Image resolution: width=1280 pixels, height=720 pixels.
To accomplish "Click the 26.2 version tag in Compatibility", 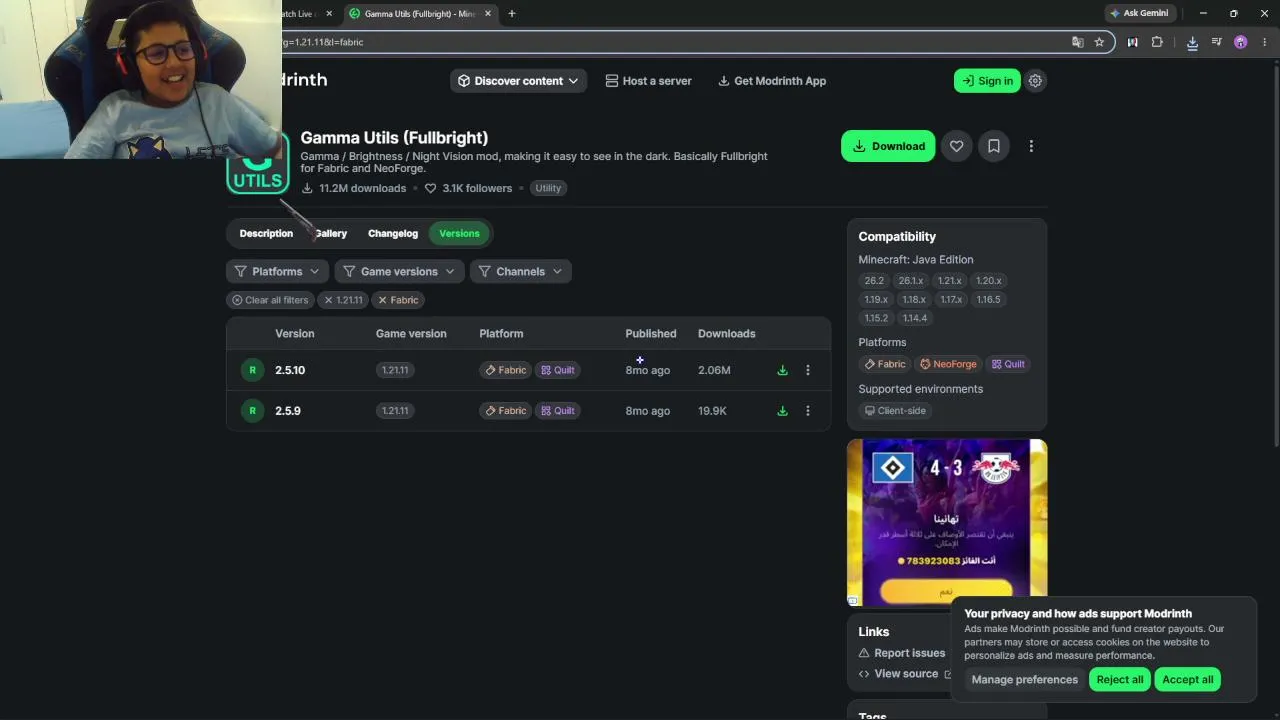I will point(875,281).
